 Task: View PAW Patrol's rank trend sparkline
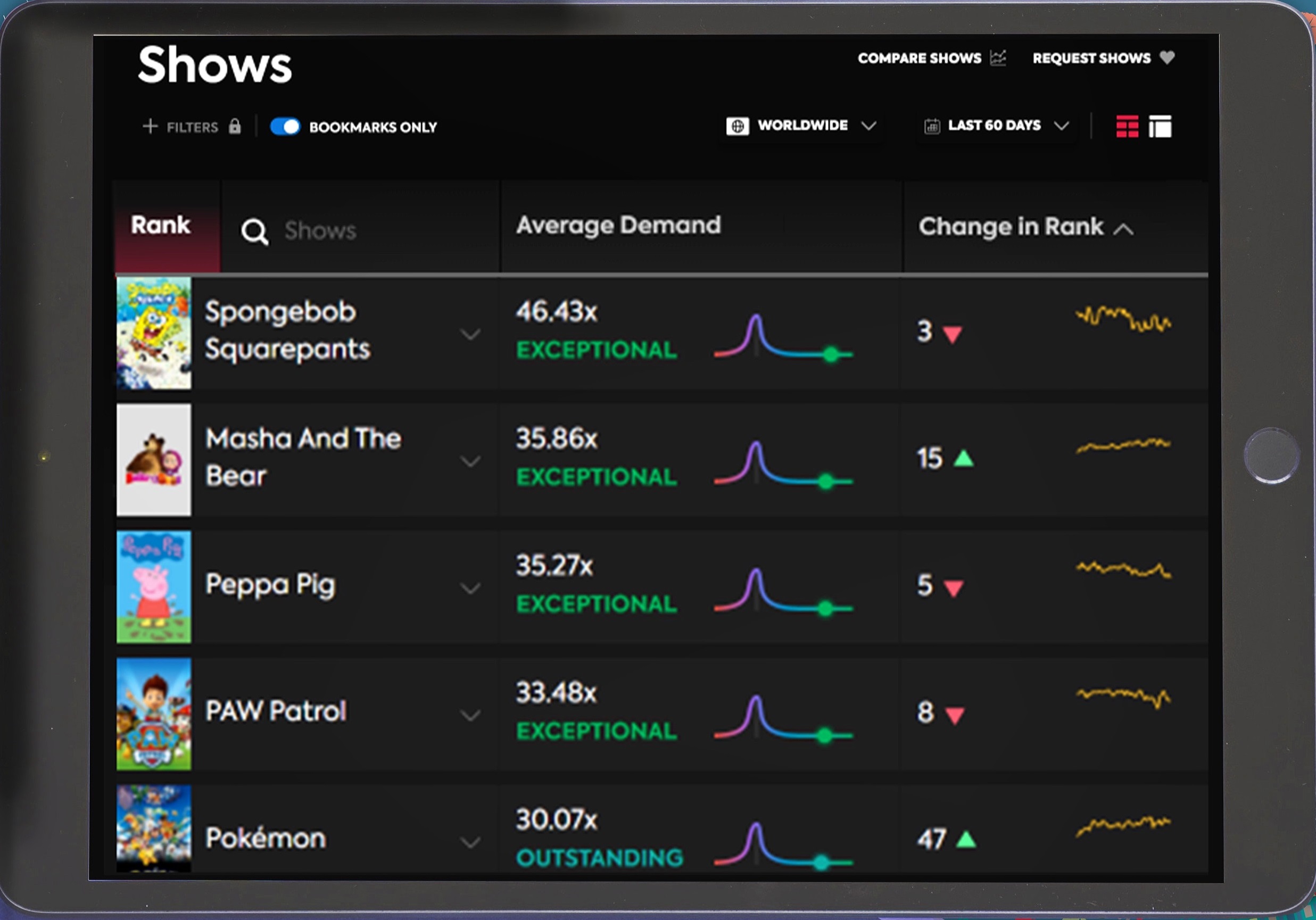[x=1123, y=698]
